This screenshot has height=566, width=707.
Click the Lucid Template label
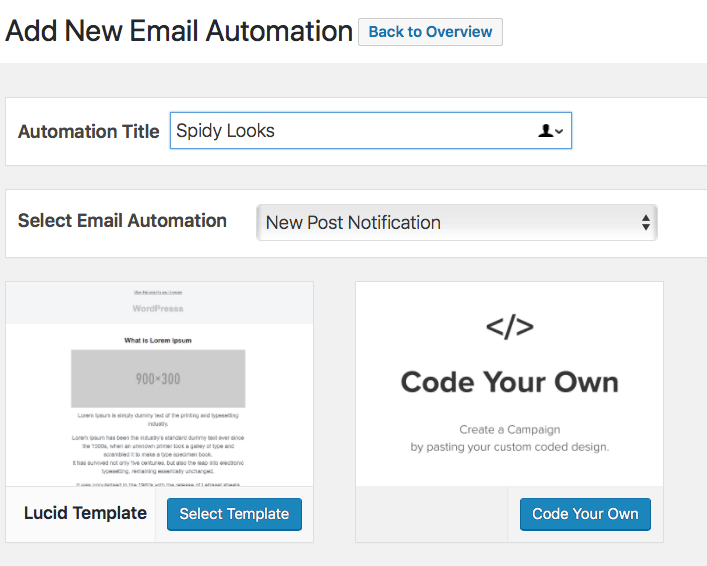pos(85,513)
